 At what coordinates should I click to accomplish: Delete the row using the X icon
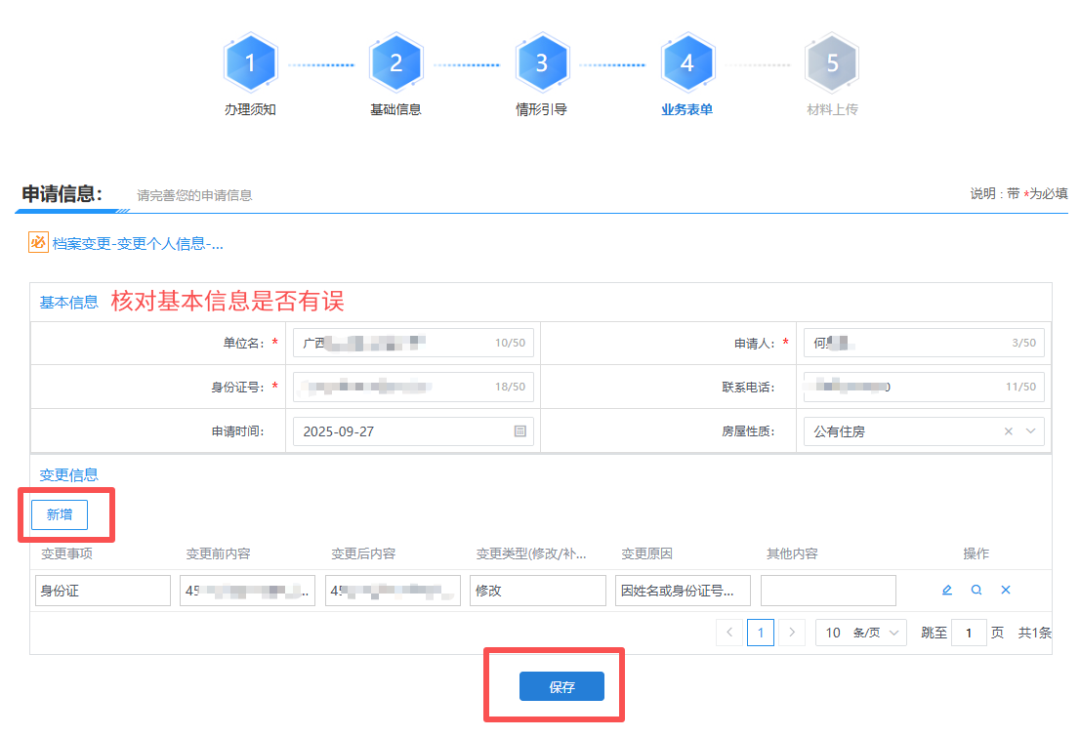tap(1006, 590)
